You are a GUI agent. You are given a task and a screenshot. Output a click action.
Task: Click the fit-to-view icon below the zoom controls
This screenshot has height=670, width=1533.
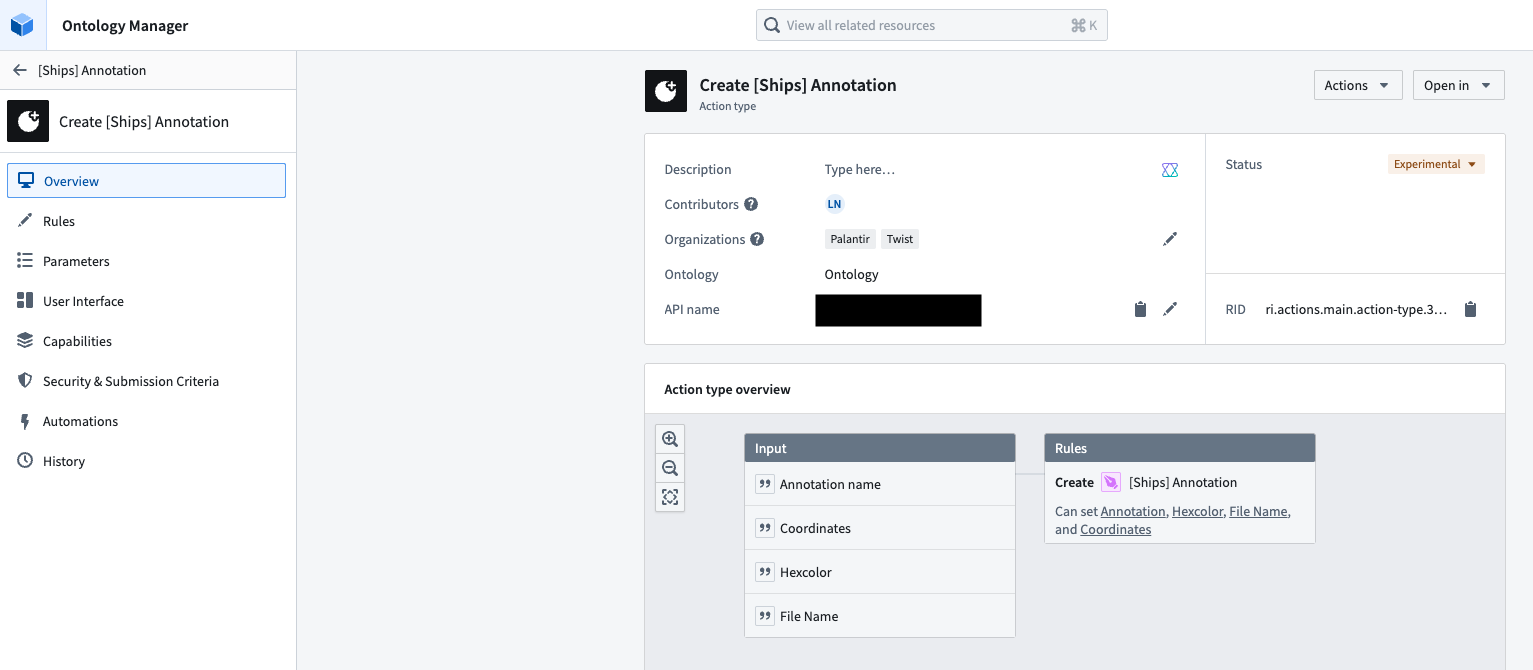tap(670, 497)
